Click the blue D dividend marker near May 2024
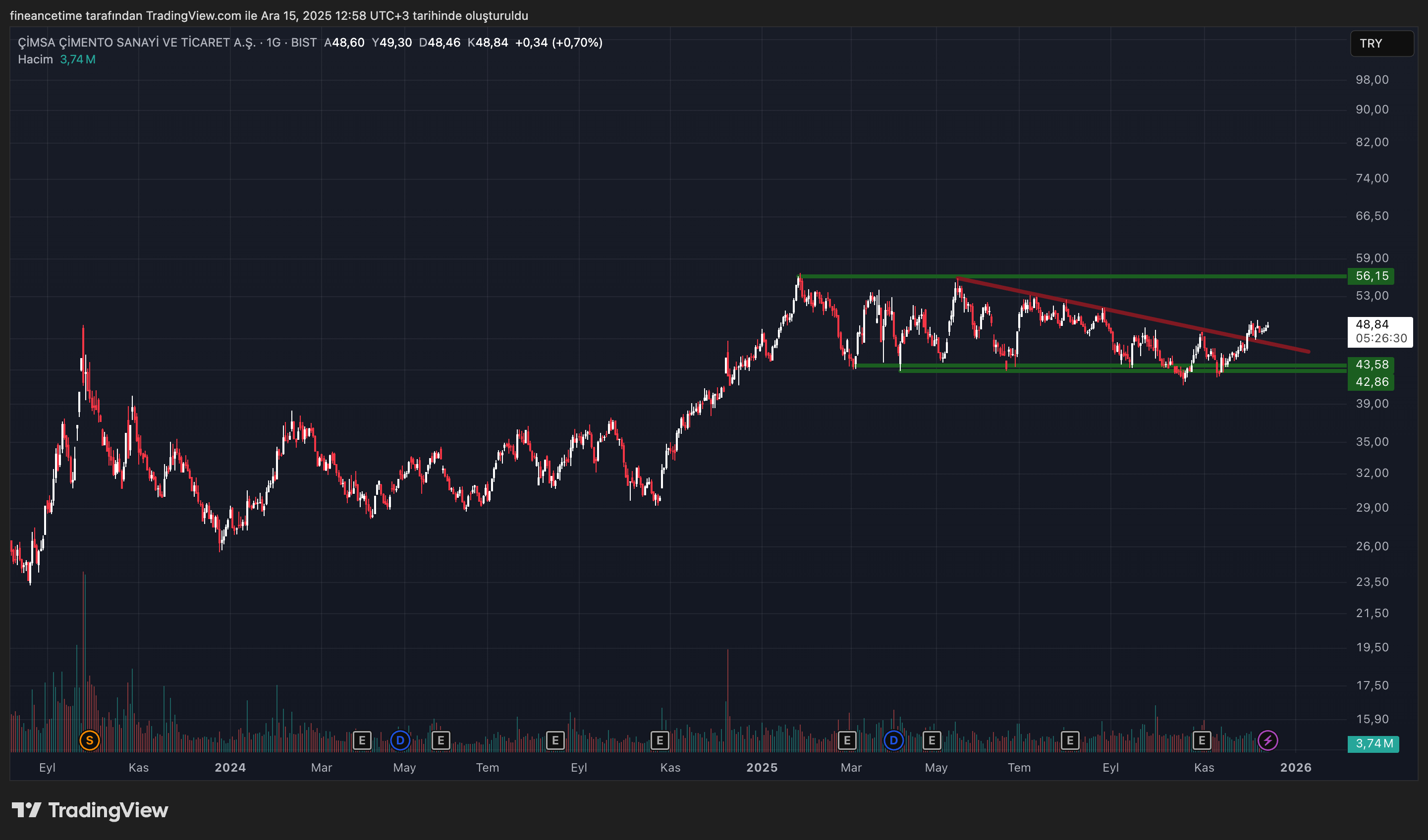This screenshot has width=1428, height=840. click(x=400, y=740)
